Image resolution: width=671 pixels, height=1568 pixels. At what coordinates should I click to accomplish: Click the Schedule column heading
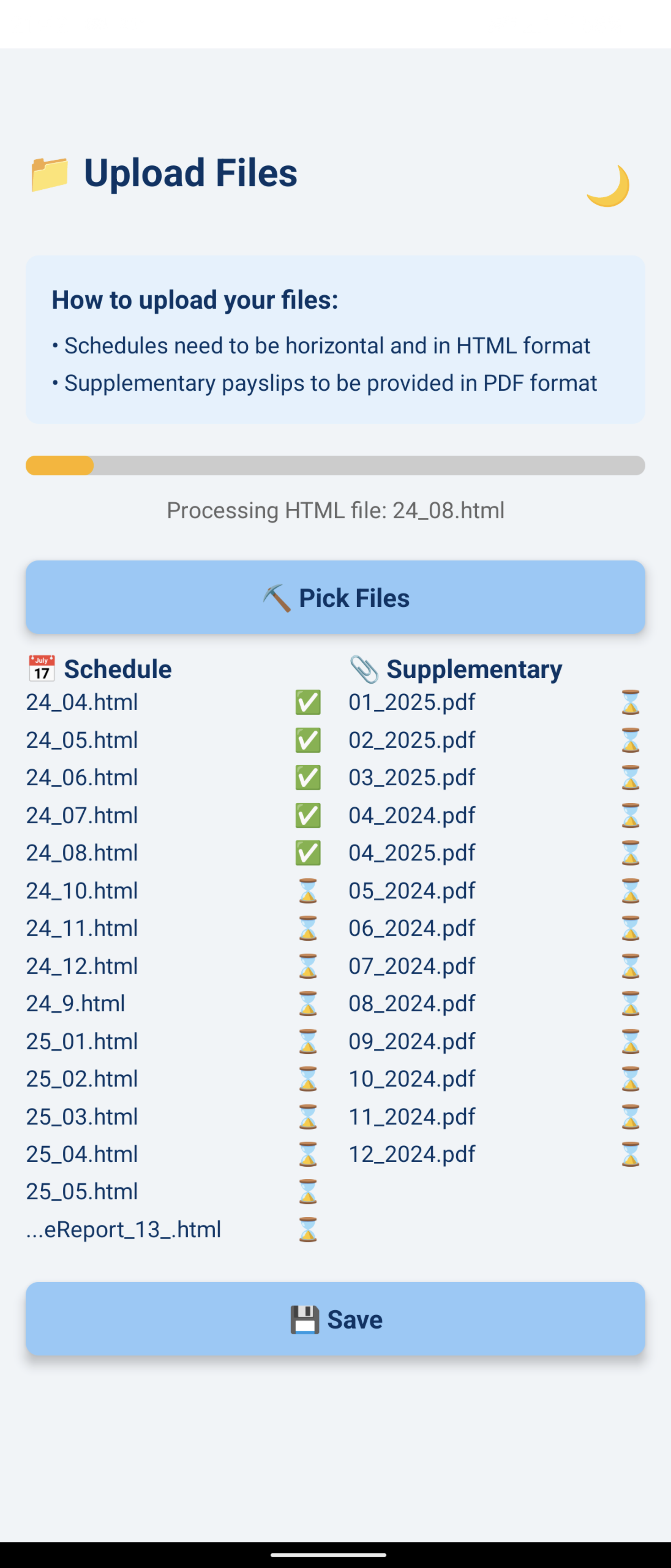pyautogui.click(x=118, y=669)
